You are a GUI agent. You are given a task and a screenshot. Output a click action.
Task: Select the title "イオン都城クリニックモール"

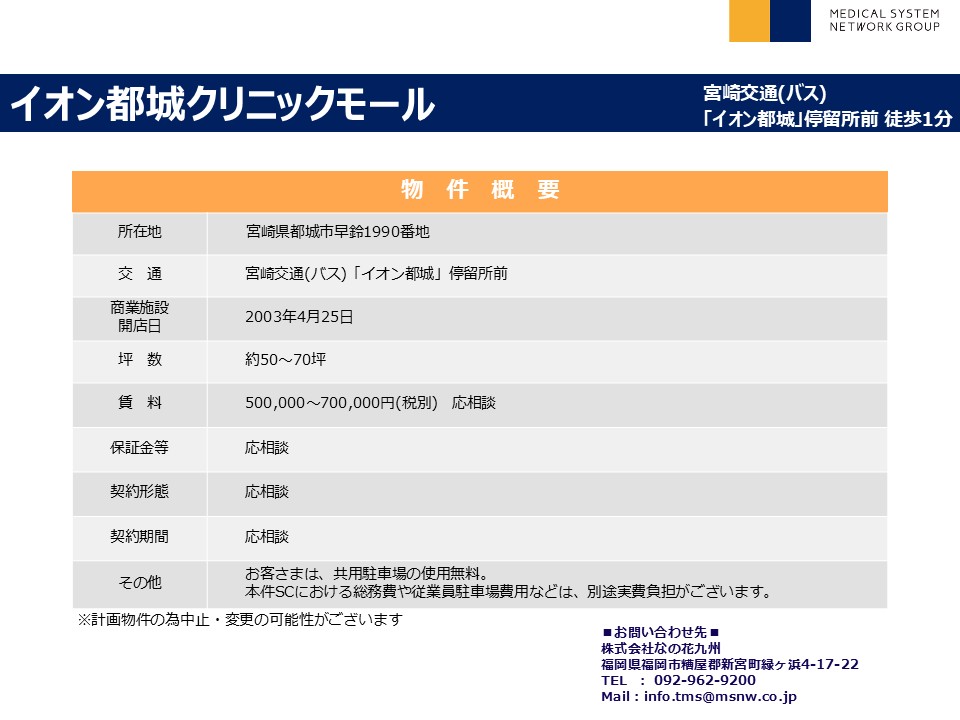(223, 103)
